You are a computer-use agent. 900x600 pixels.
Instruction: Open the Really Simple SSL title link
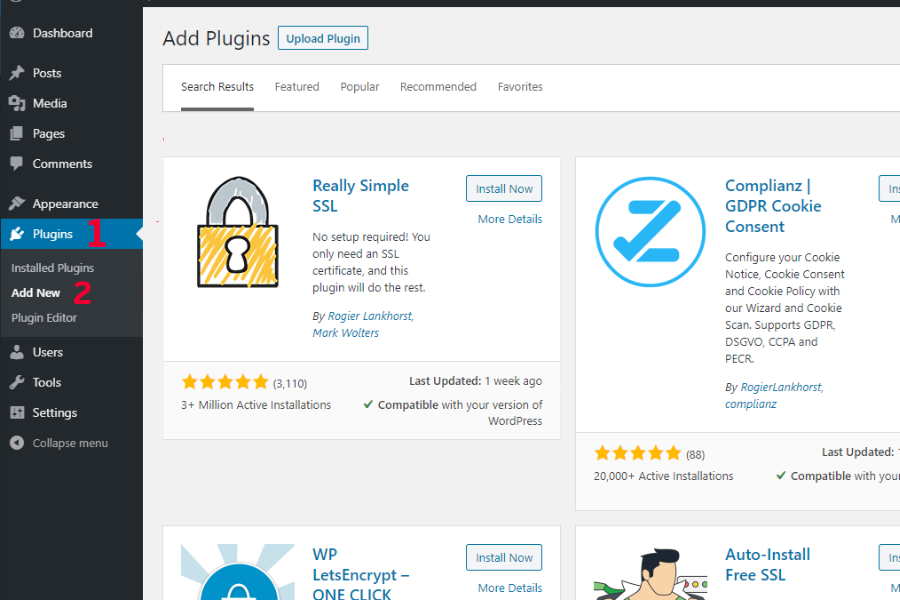[360, 196]
